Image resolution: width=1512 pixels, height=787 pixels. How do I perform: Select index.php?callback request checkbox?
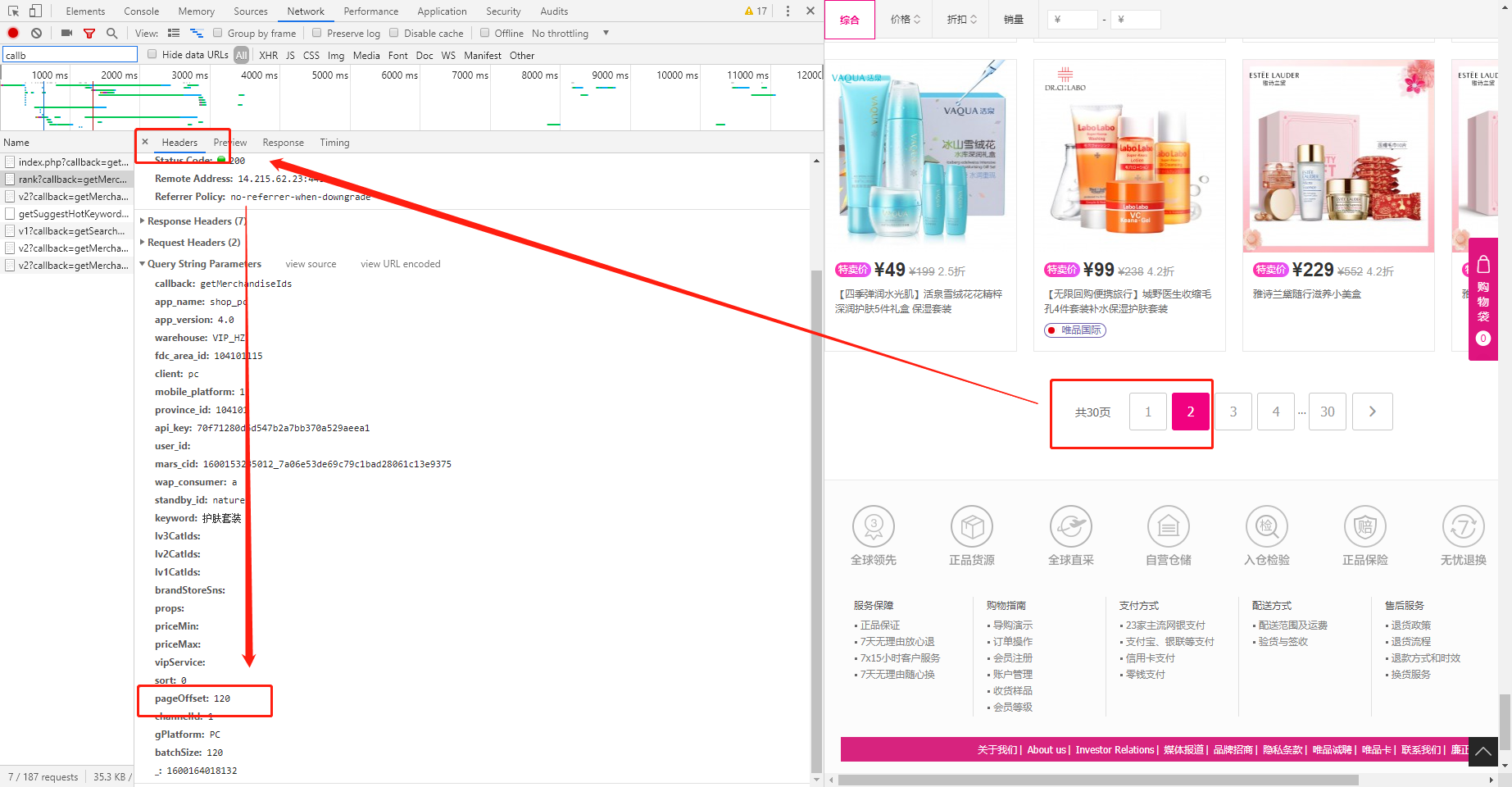point(10,161)
